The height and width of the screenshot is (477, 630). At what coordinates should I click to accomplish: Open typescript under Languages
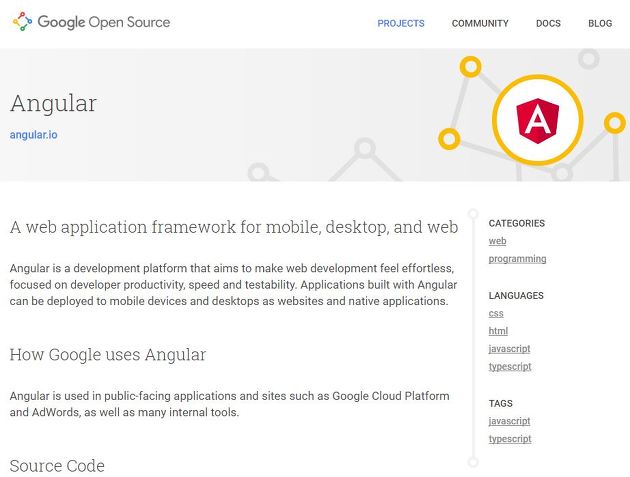click(x=510, y=366)
